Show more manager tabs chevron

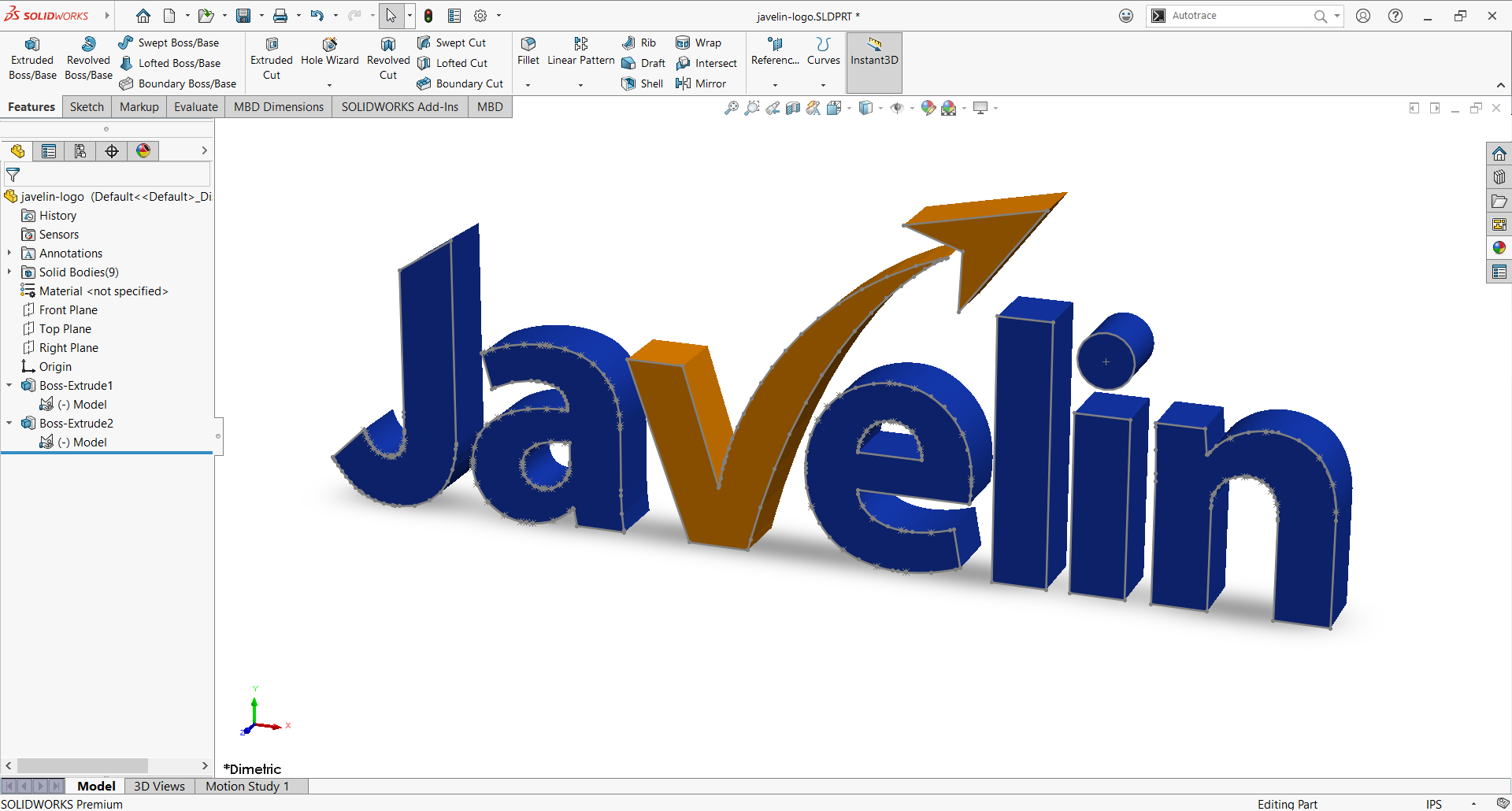tap(204, 150)
